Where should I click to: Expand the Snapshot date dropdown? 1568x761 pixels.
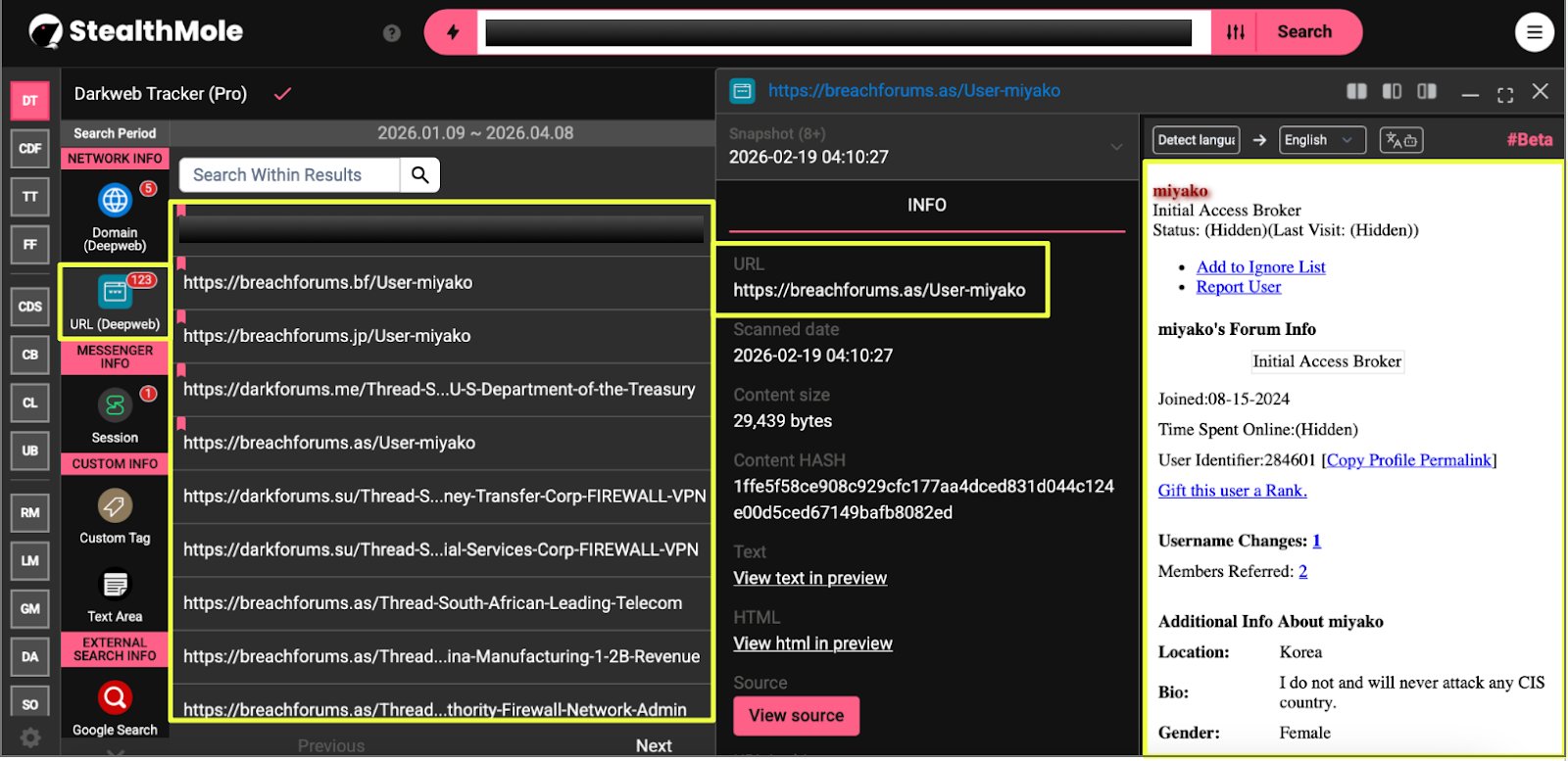pos(1115,147)
